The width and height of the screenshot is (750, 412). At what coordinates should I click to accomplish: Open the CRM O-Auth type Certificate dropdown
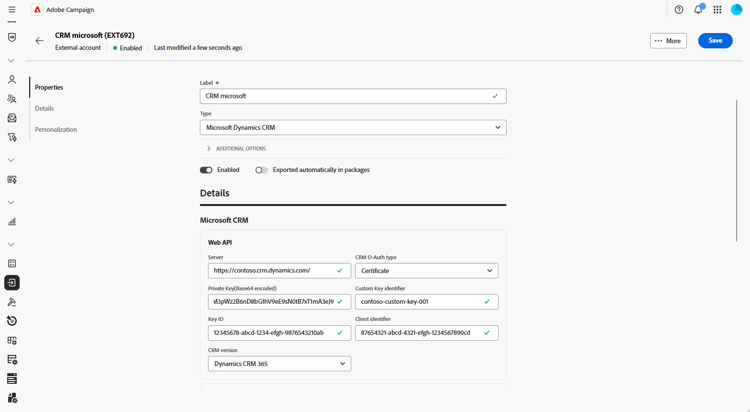click(x=426, y=271)
